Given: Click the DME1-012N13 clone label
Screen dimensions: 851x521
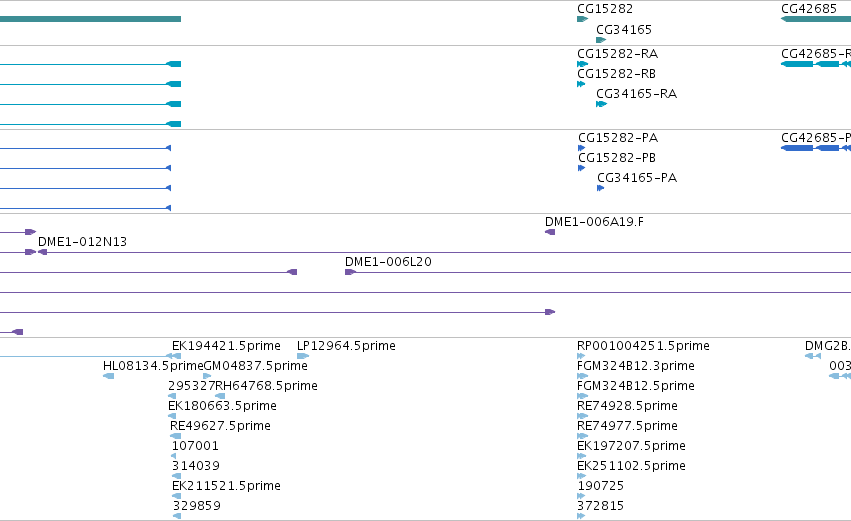Looking at the screenshot, I should point(82,242).
